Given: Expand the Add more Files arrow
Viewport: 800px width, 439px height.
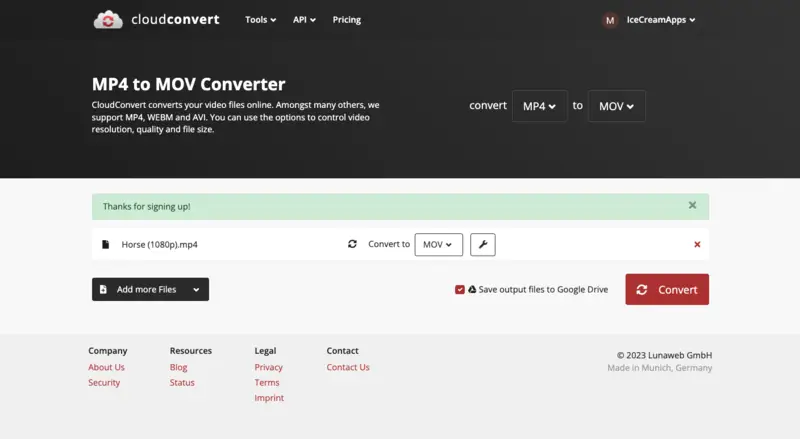Looking at the screenshot, I should [196, 289].
